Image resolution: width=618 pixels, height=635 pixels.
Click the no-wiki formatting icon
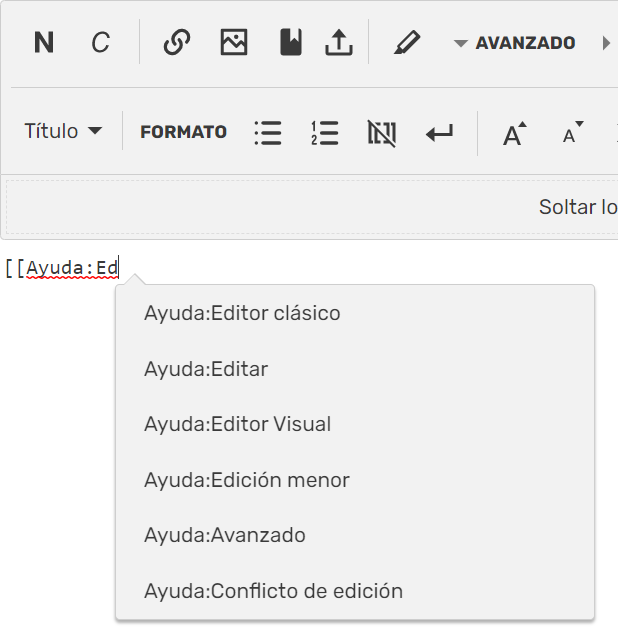382,132
